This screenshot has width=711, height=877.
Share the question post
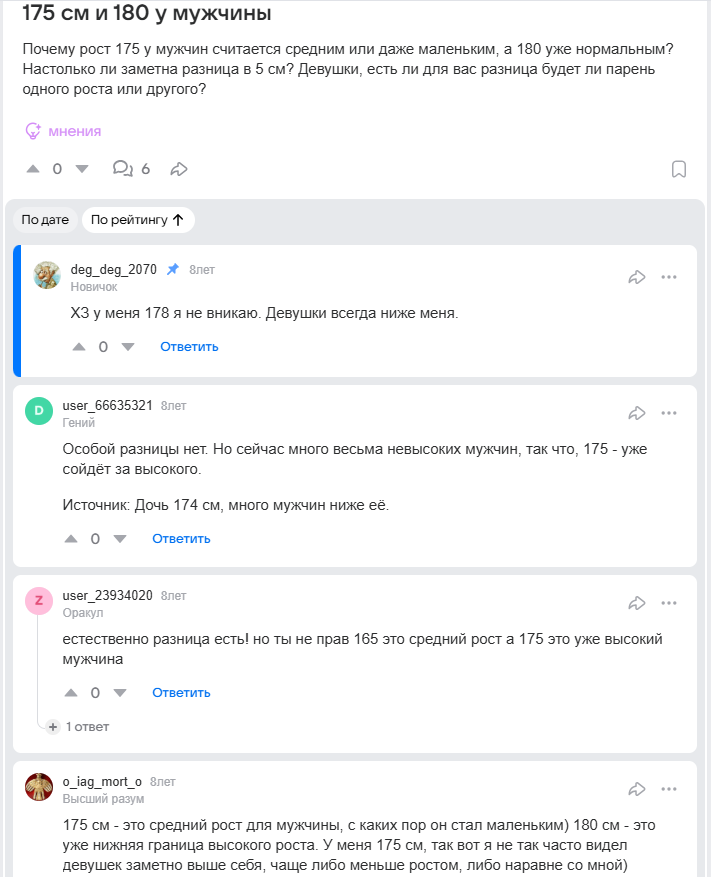pyautogui.click(x=179, y=169)
